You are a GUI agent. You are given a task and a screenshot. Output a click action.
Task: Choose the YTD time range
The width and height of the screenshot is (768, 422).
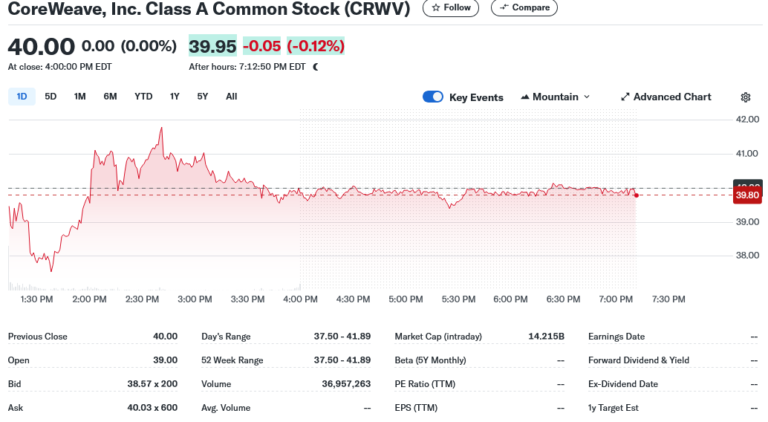pos(144,96)
